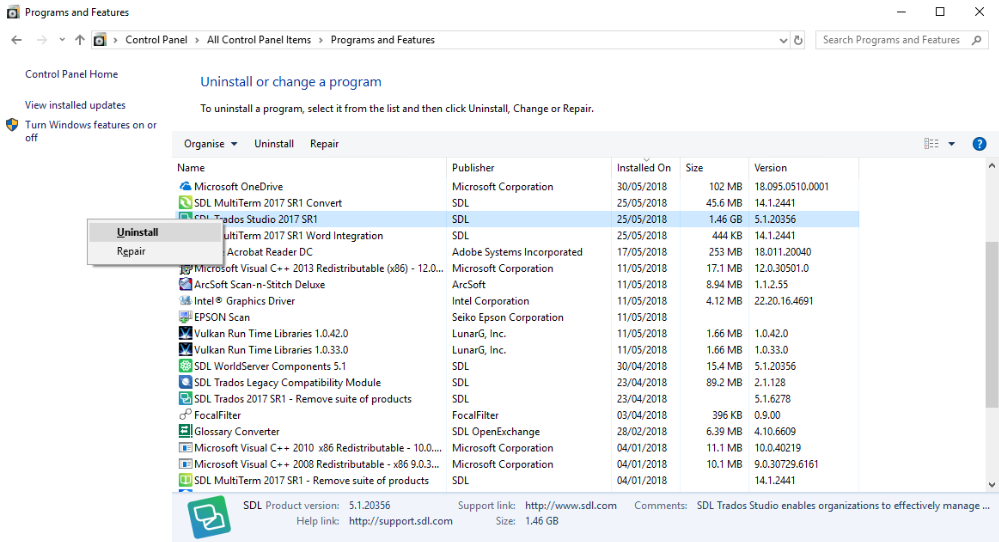This screenshot has width=999, height=542.
Task: Click the http://www.sdl.com support link
Action: [571, 506]
